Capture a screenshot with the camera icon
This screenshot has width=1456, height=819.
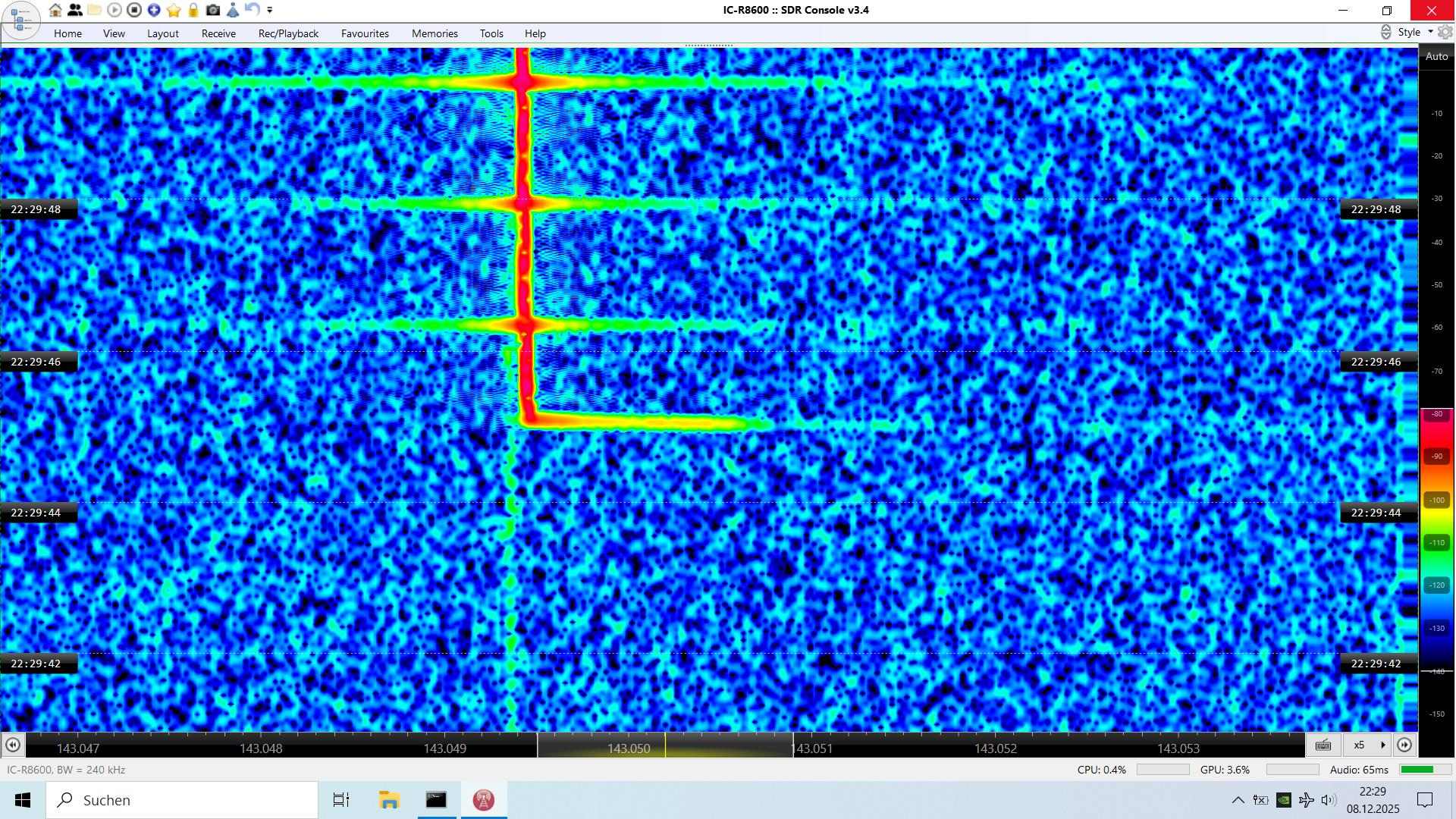tap(213, 10)
